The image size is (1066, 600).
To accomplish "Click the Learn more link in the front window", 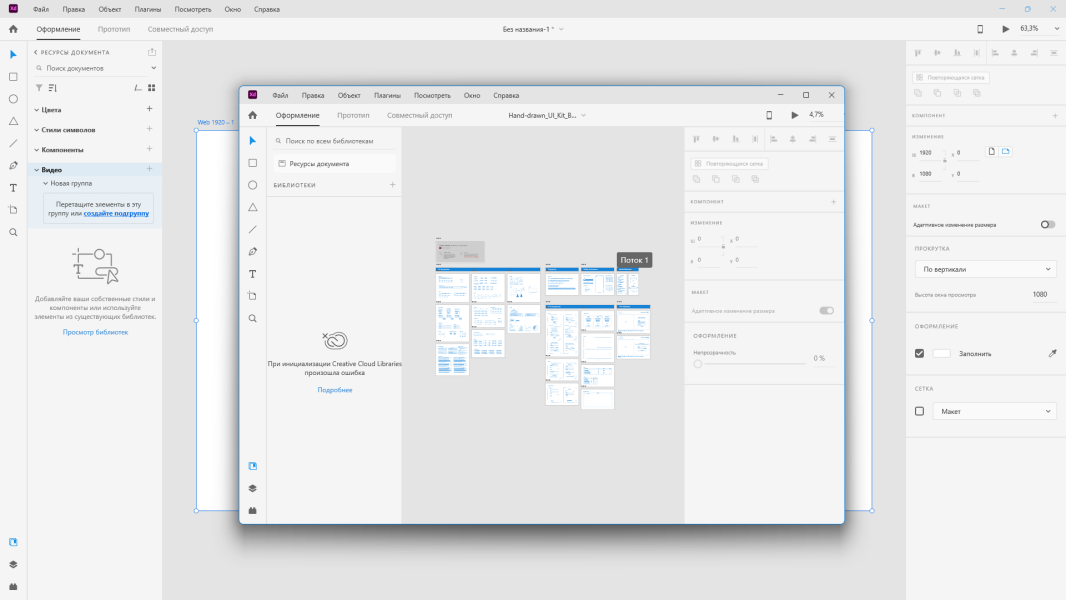I will click(x=334, y=390).
